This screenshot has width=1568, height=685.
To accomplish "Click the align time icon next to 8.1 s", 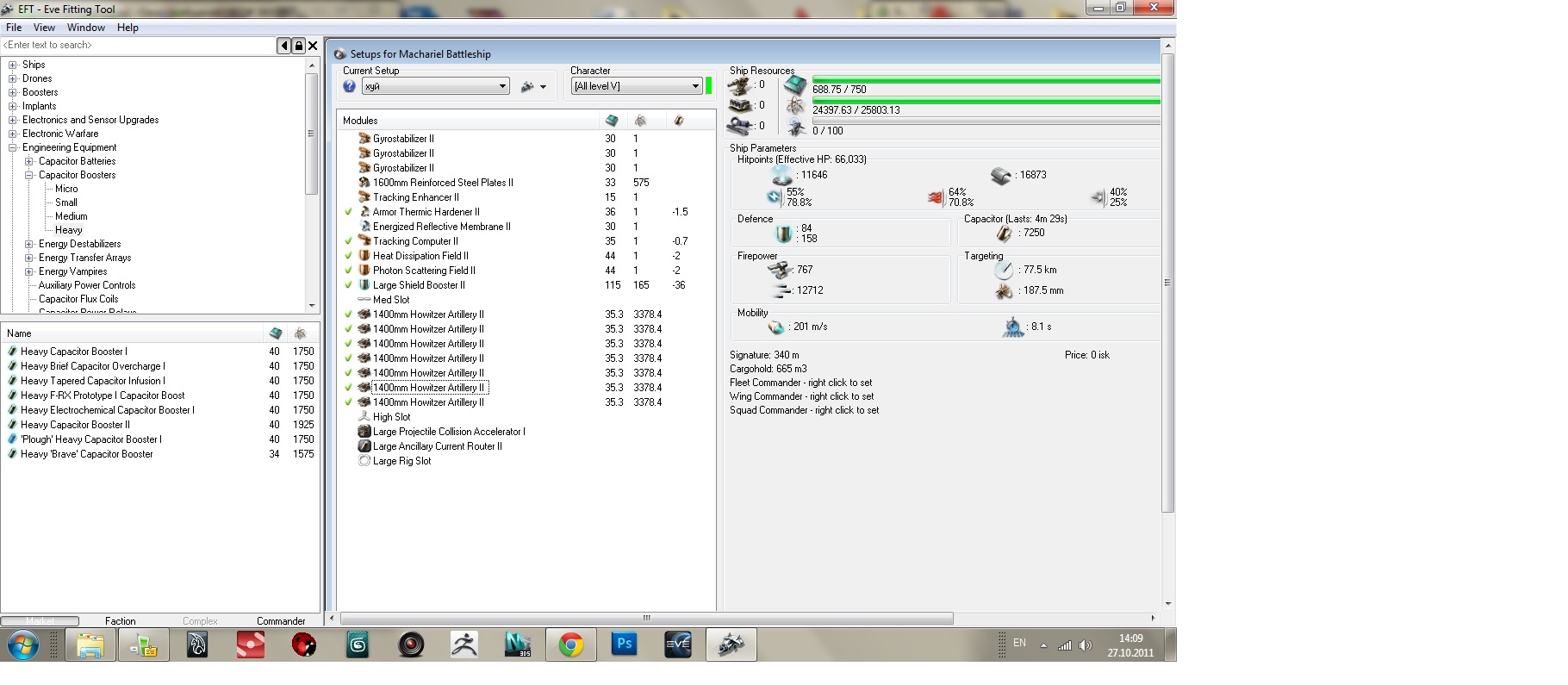I will point(1013,327).
